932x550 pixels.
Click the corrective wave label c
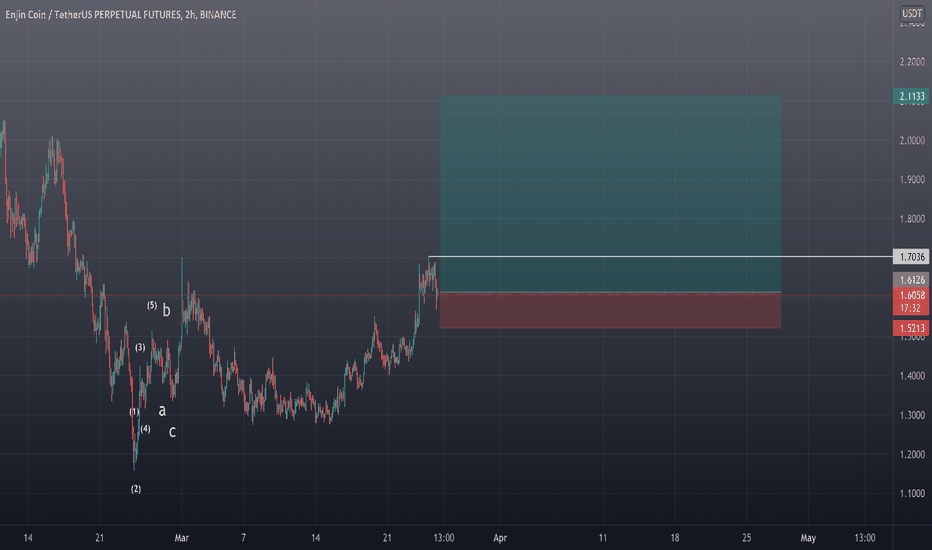pyautogui.click(x=172, y=432)
